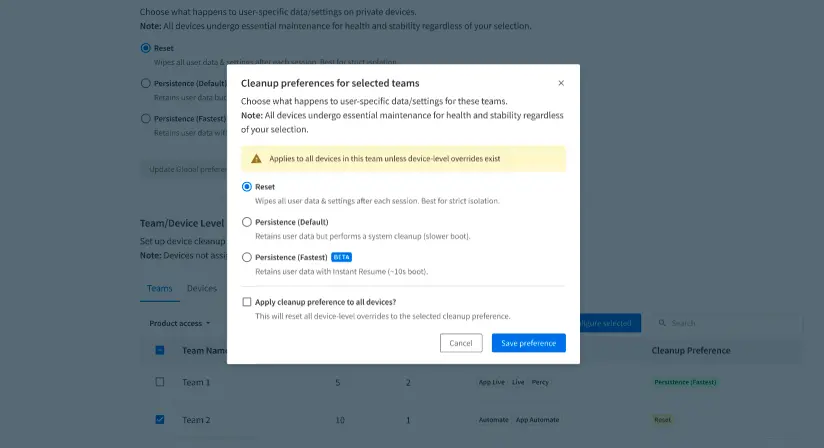Click the yellow warning triangle icon
824x448 pixels.
tap(256, 159)
